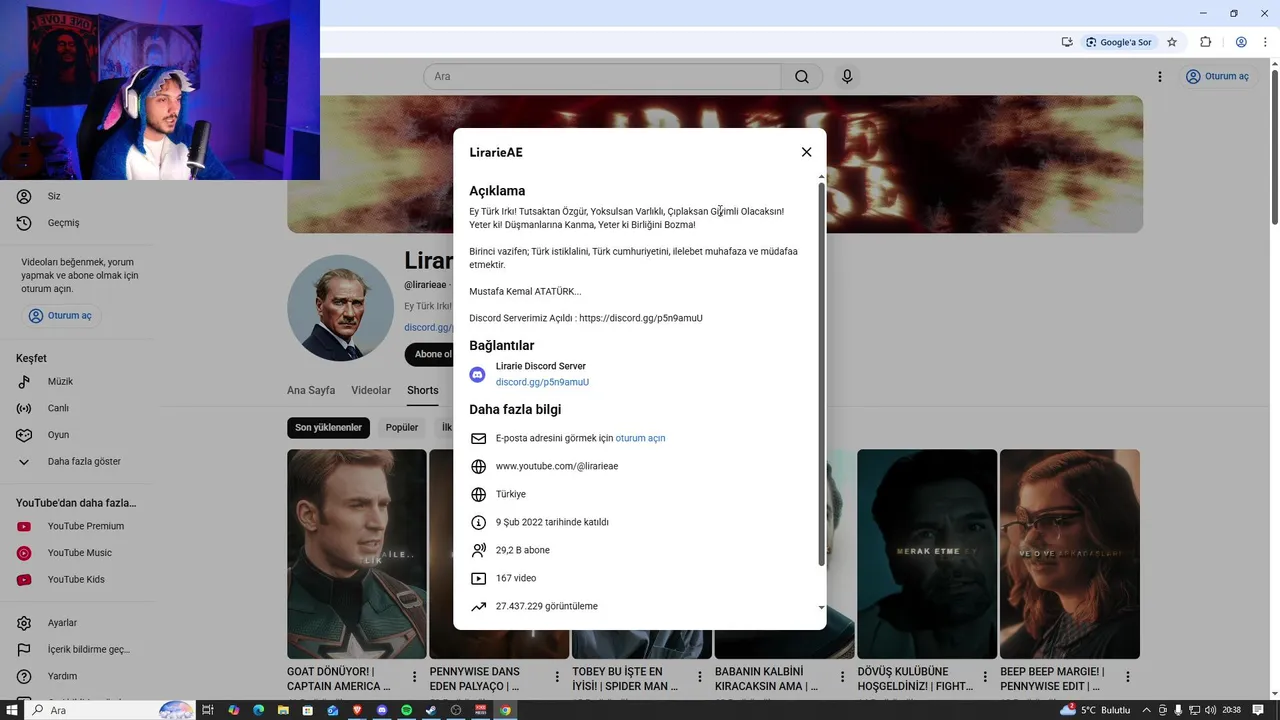Switch to the Videolar channel tab
1280x720 pixels.
(x=371, y=390)
